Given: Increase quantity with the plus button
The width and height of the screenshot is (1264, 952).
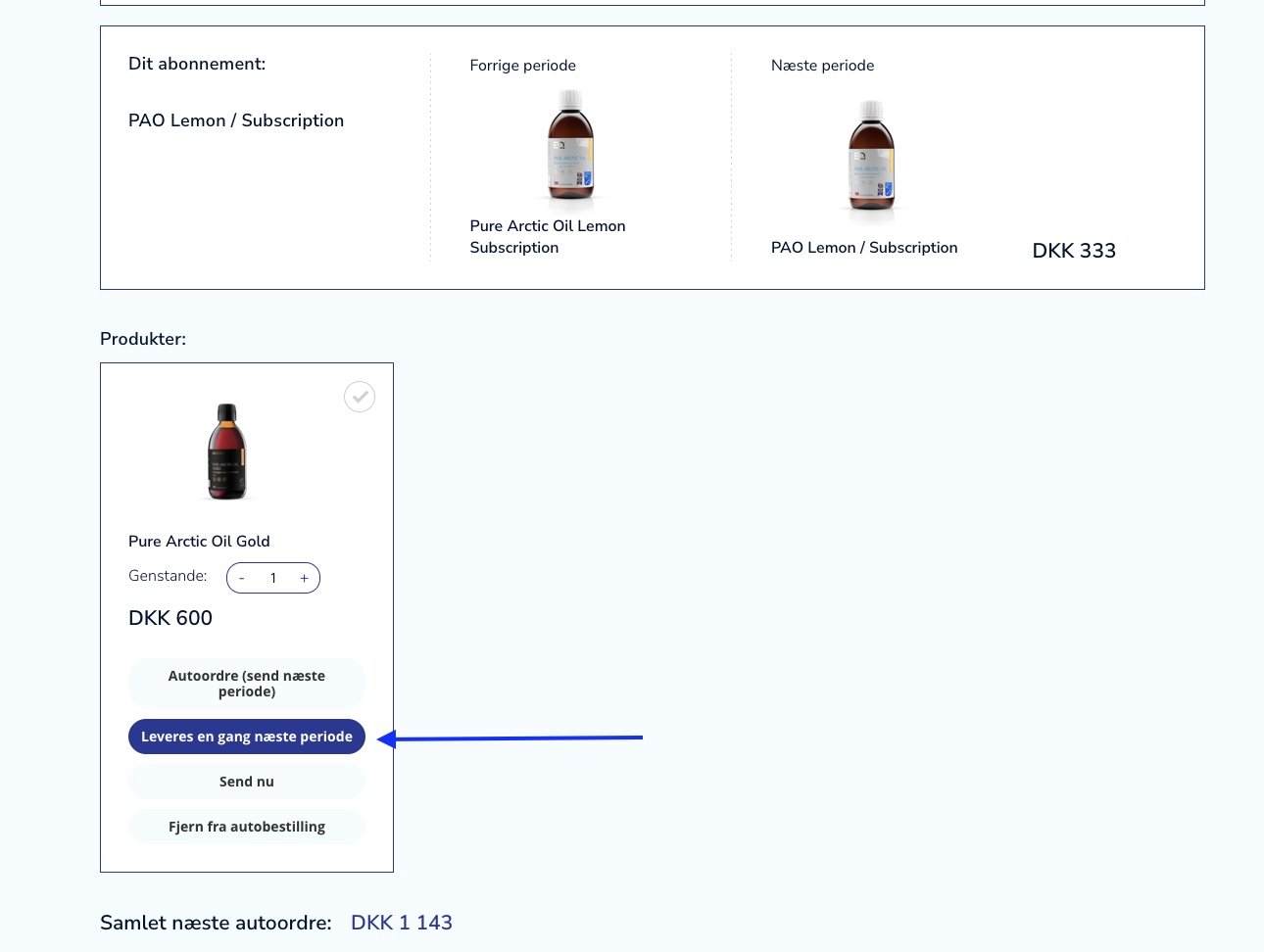Looking at the screenshot, I should click(x=304, y=578).
